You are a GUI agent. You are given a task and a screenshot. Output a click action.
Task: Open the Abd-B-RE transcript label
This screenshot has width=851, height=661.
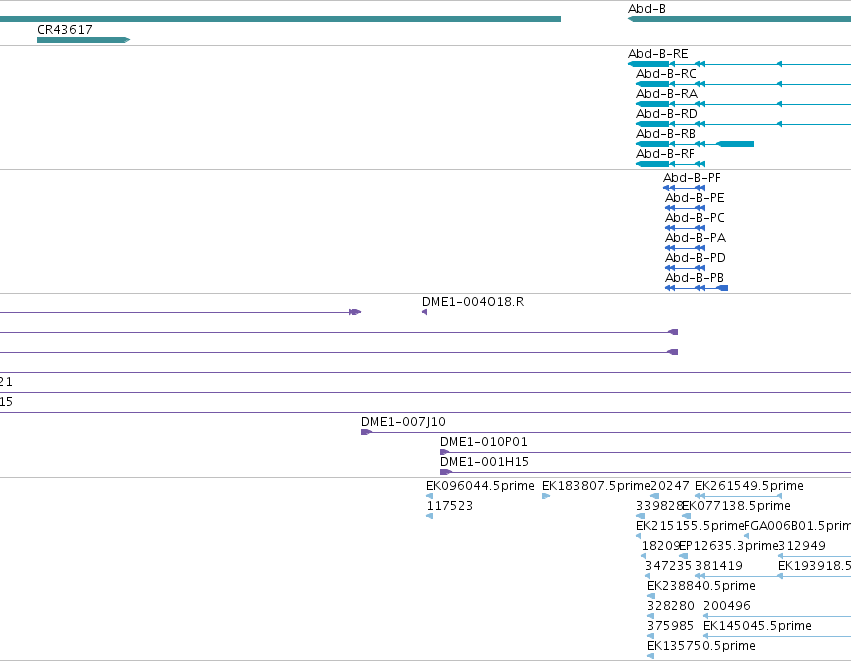(658, 54)
